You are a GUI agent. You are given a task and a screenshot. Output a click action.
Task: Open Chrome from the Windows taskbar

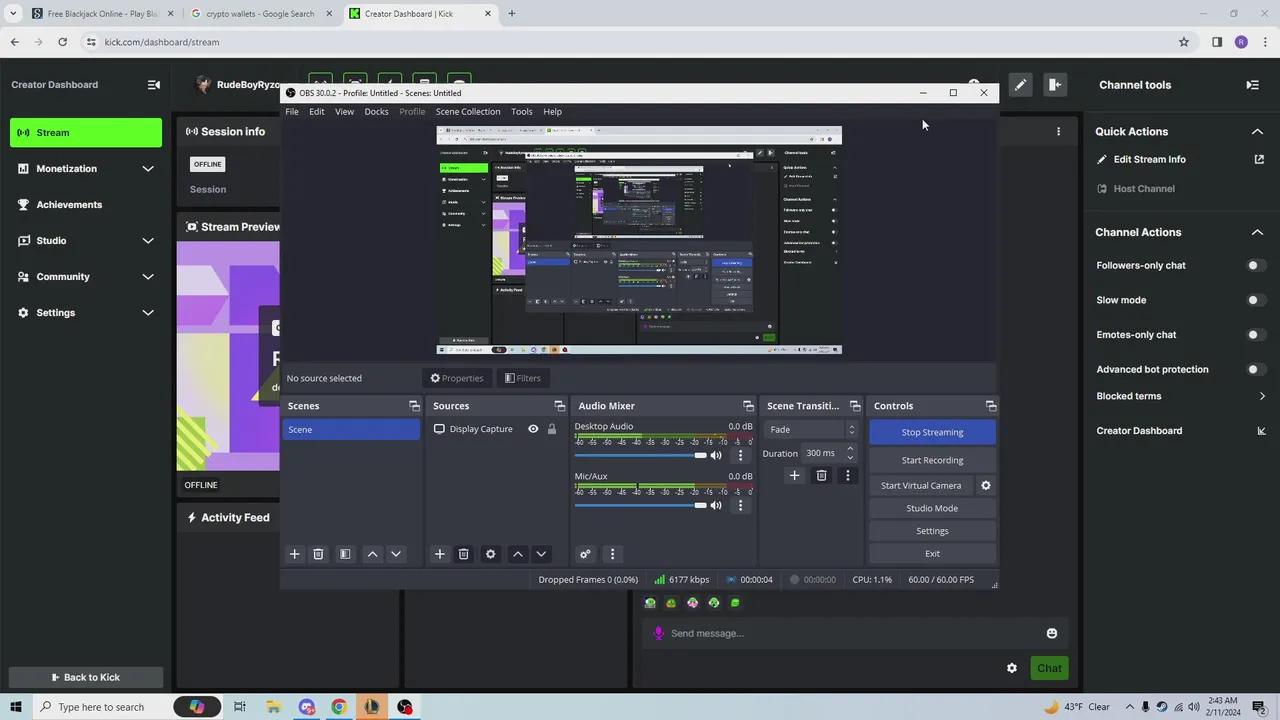click(339, 707)
